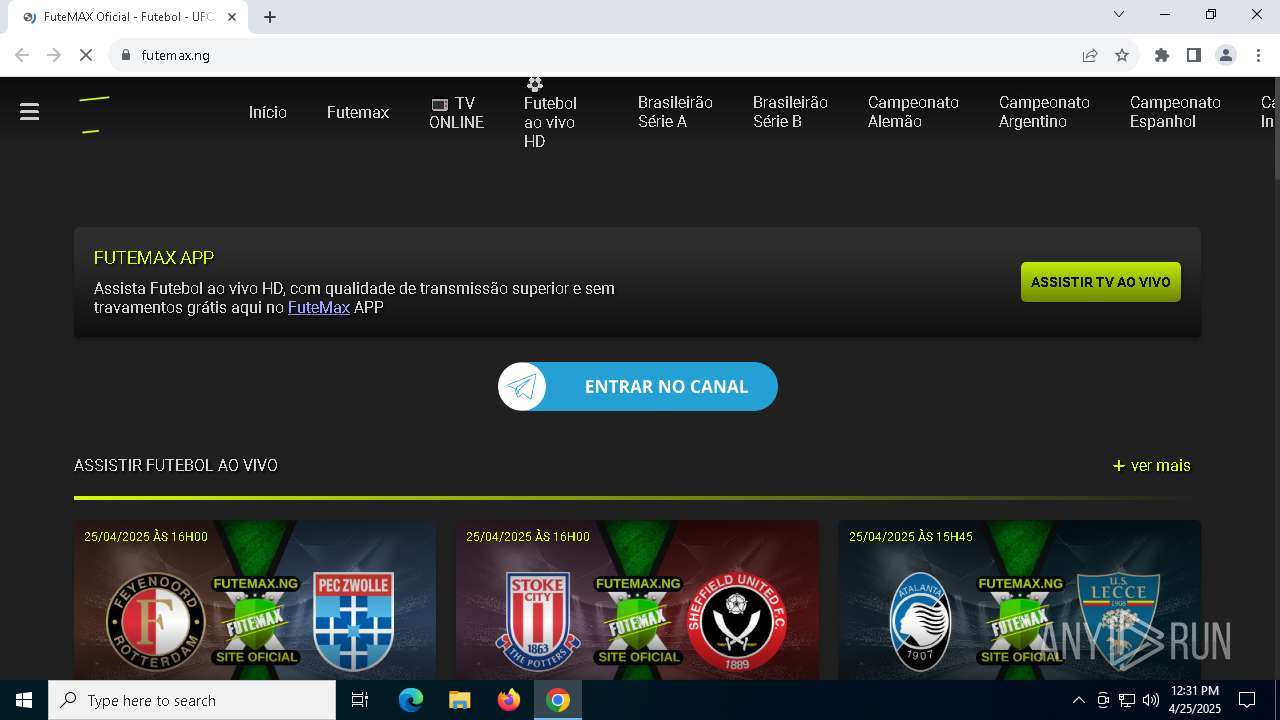Screen dimensions: 1280x720
Task: Open the Chrome three-dot menu
Action: [1258, 55]
